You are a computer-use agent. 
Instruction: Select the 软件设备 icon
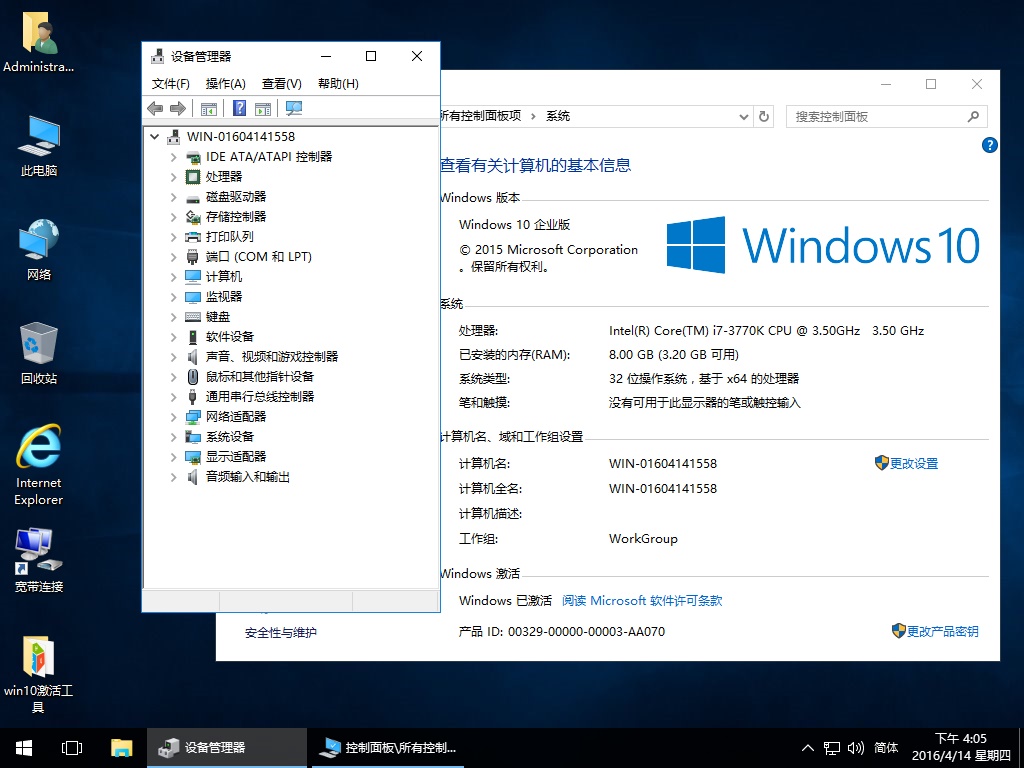pyautogui.click(x=193, y=337)
